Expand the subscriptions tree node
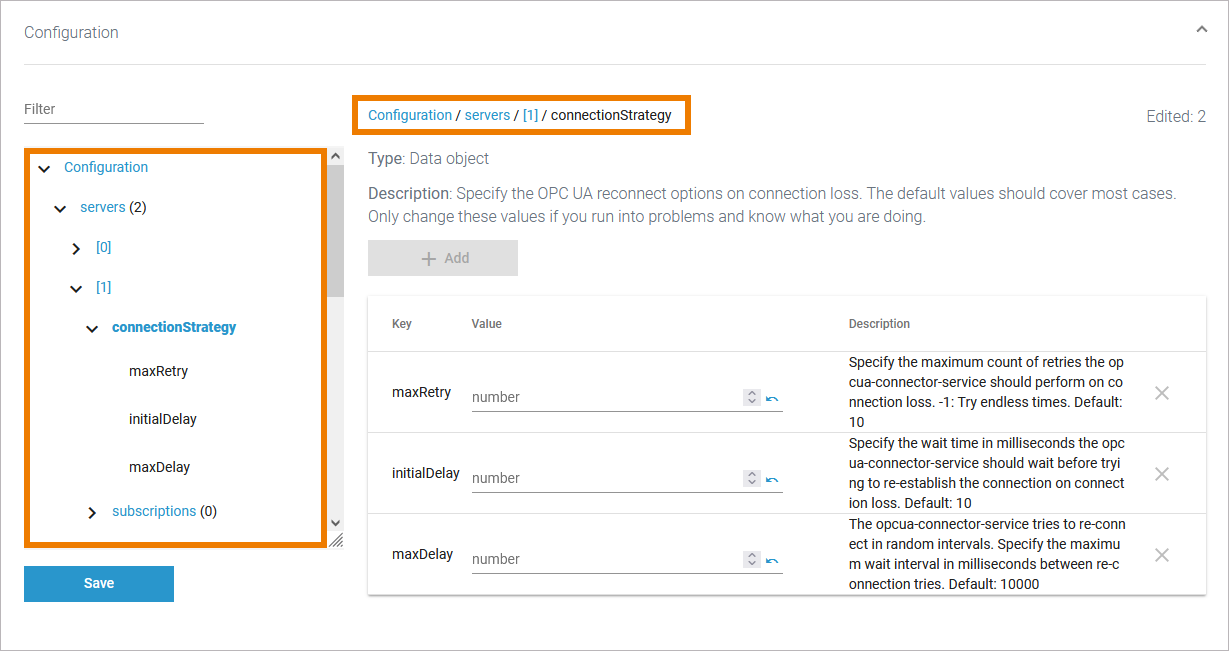Screen dimensions: 1229x651 point(92,512)
